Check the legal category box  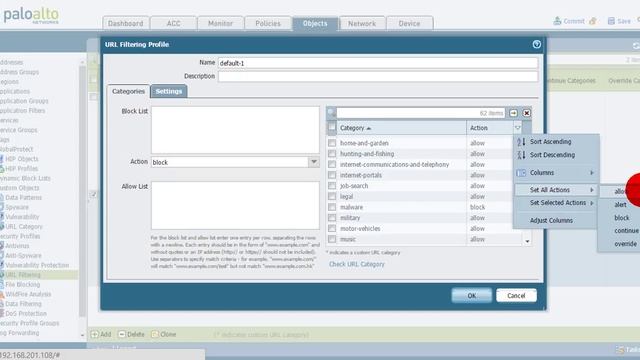(x=332, y=196)
